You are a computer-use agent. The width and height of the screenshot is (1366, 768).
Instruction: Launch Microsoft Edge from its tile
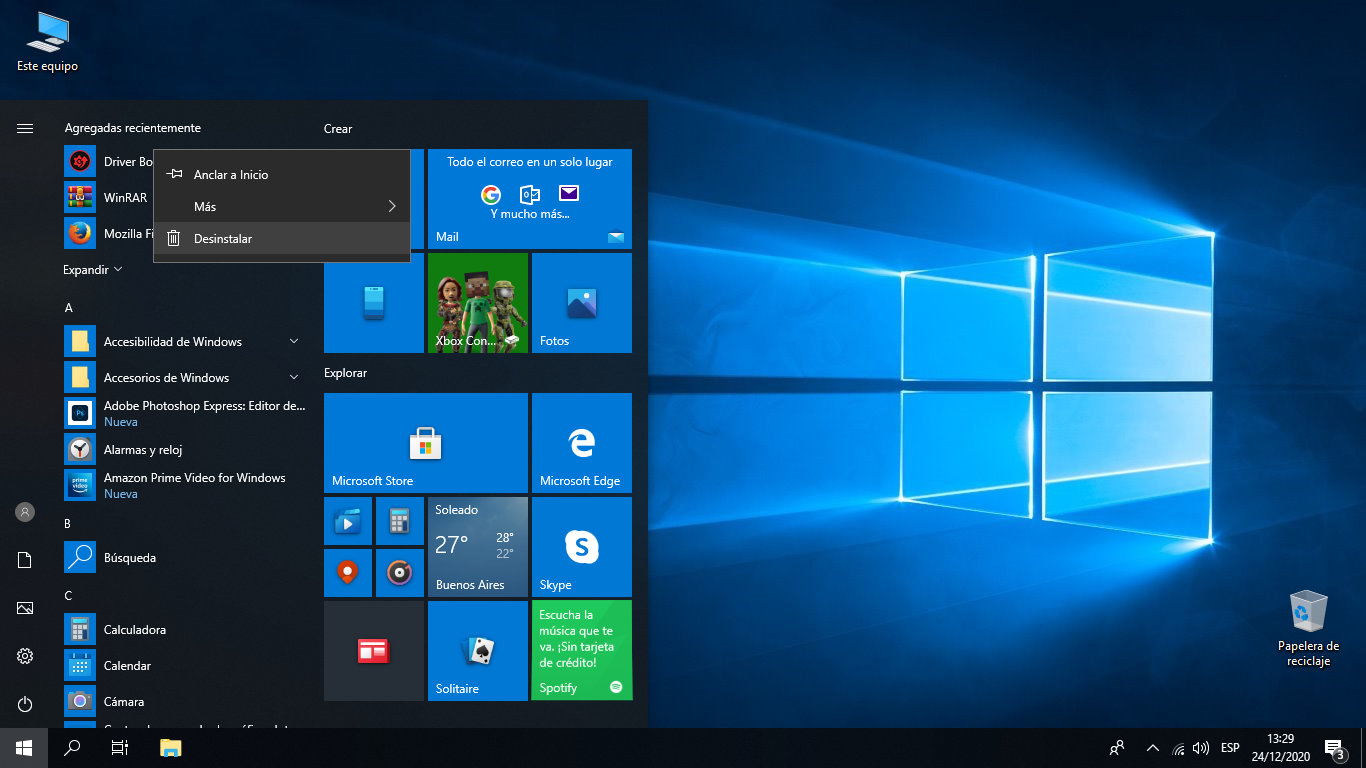(x=582, y=443)
